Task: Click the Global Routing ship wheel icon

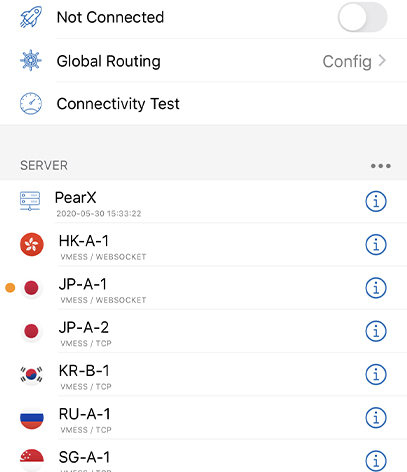Action: tap(31, 61)
